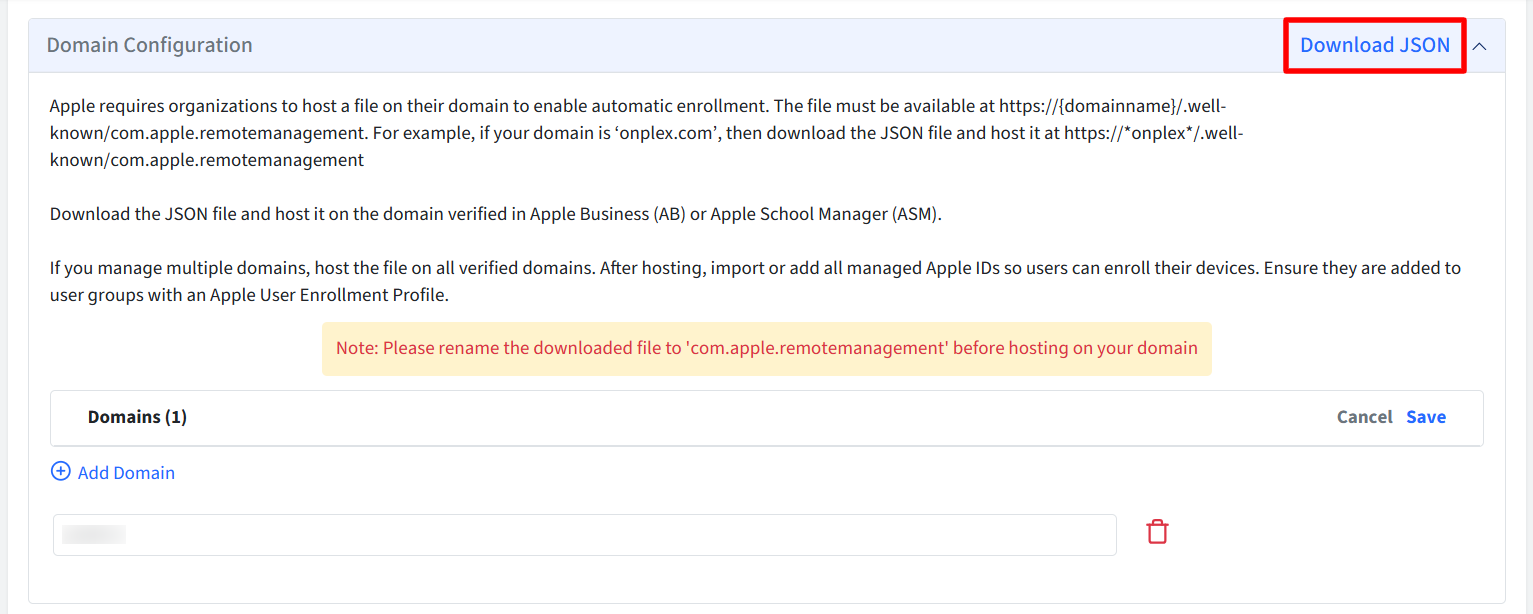
Task: Select the 'Download the JSON file and host it' paragraph
Action: (x=496, y=214)
